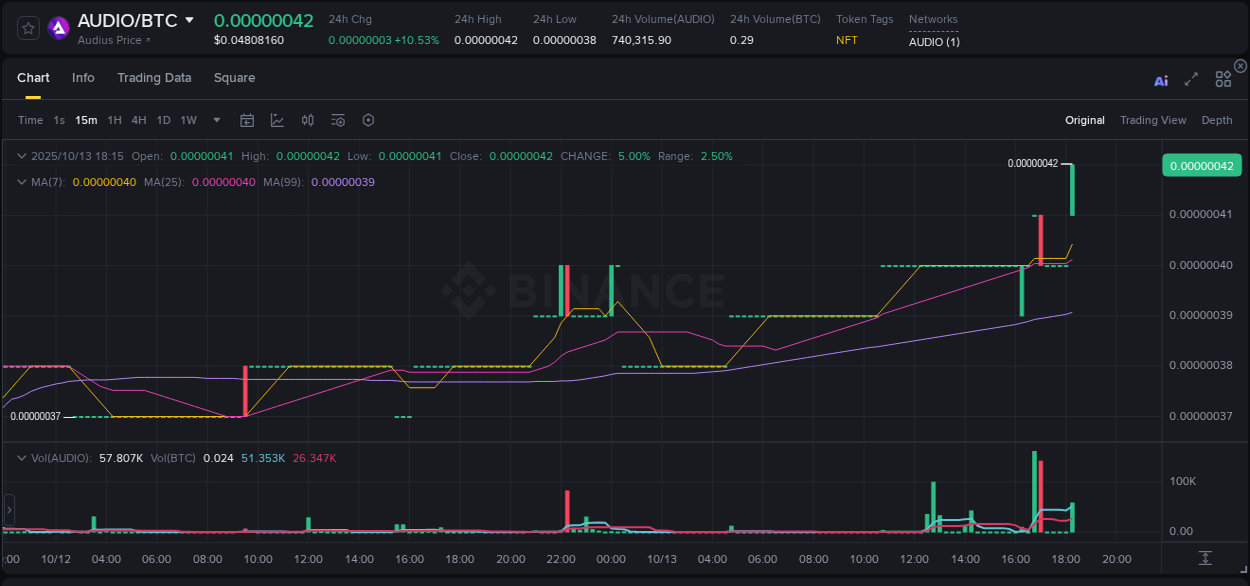Image resolution: width=1250 pixels, height=586 pixels.
Task: Open the Info tab
Action: pyautogui.click(x=83, y=77)
